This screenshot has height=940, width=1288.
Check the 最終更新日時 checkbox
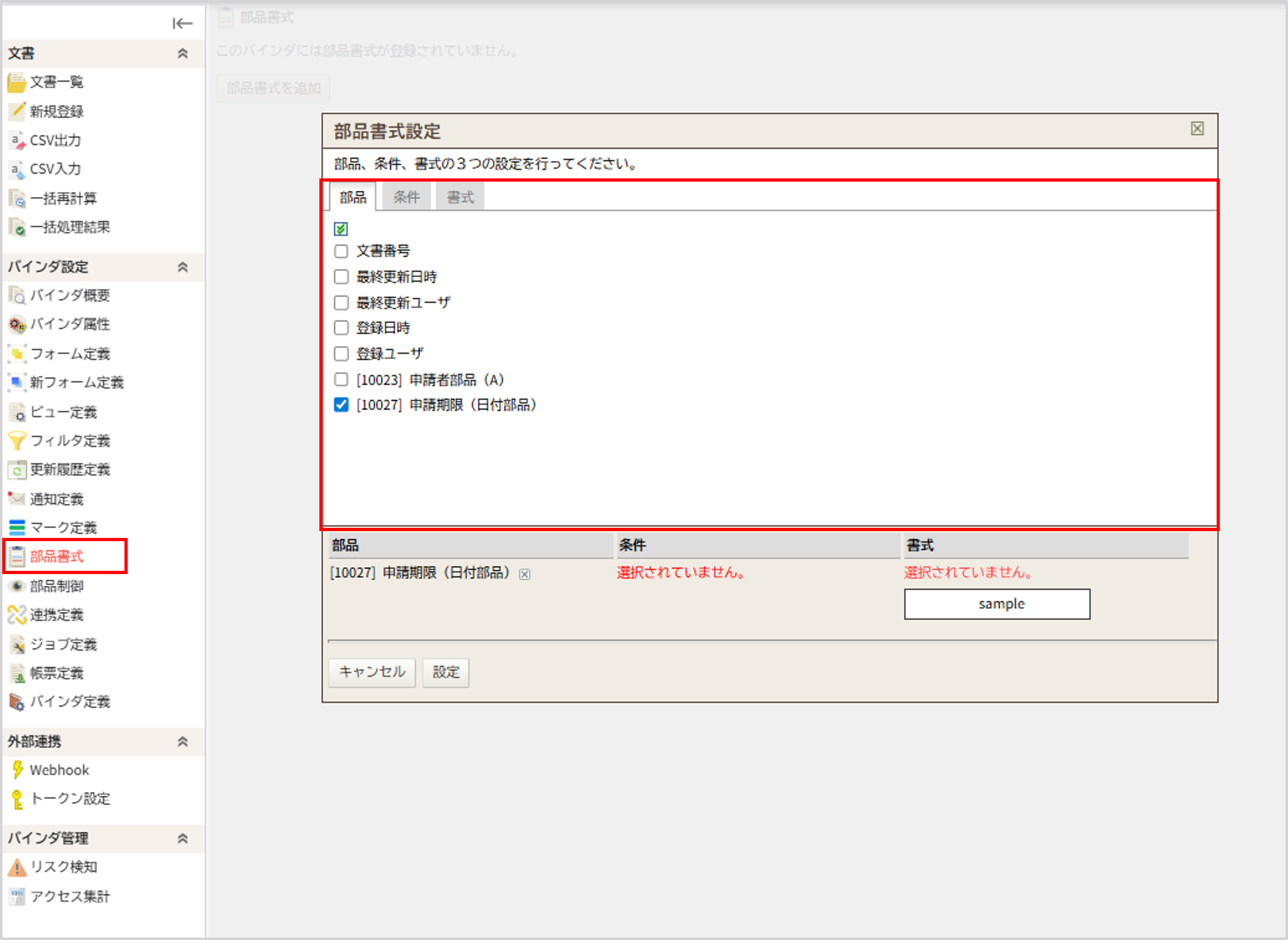coord(341,277)
